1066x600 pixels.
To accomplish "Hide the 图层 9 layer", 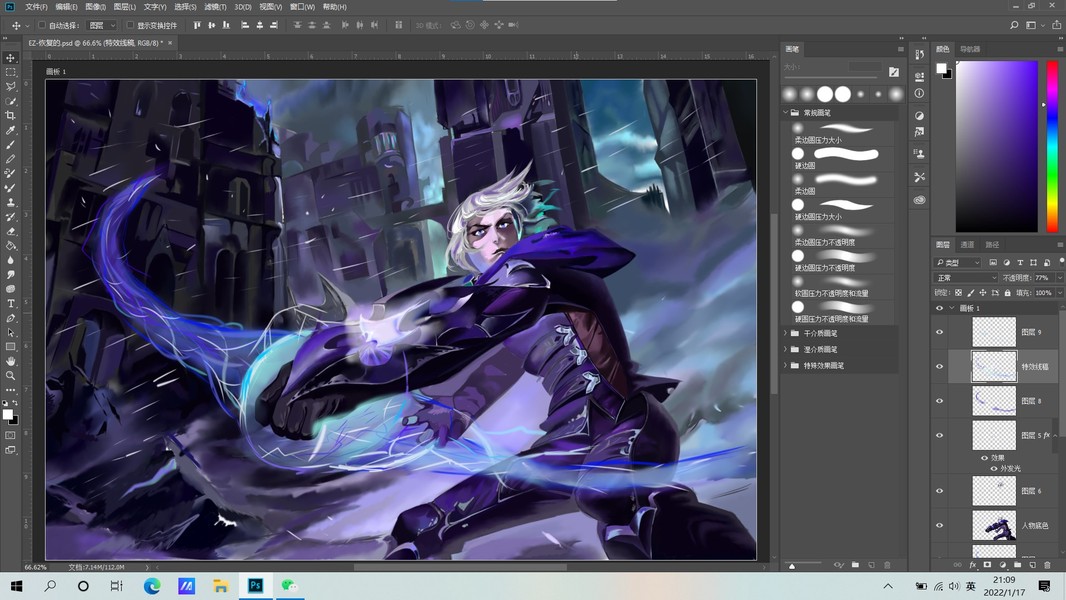I will pos(940,332).
